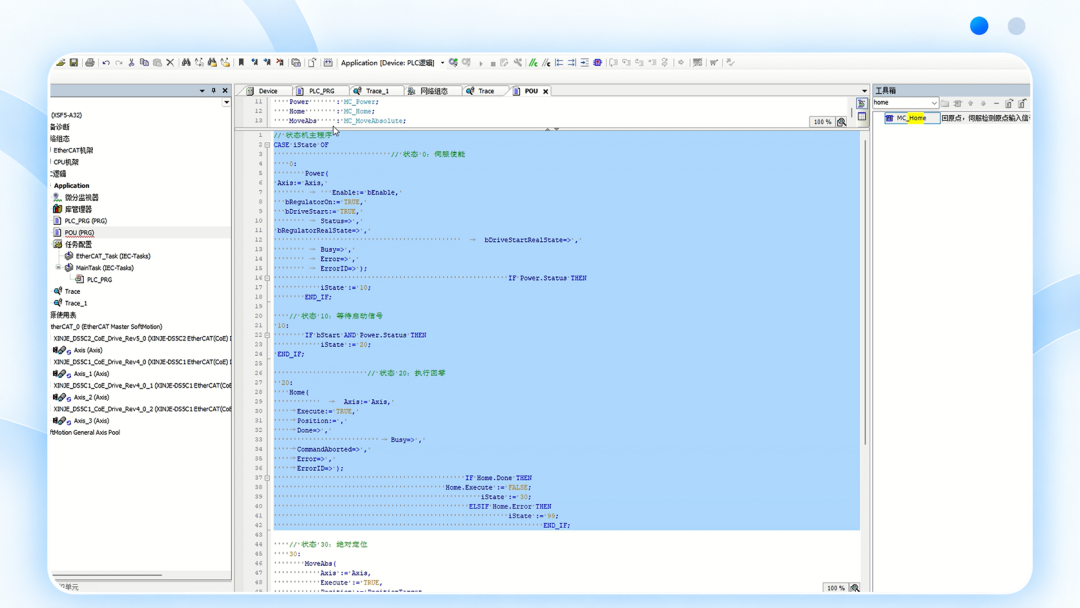Open the device tree view dropdown
The width and height of the screenshot is (1080, 608).
click(x=226, y=103)
